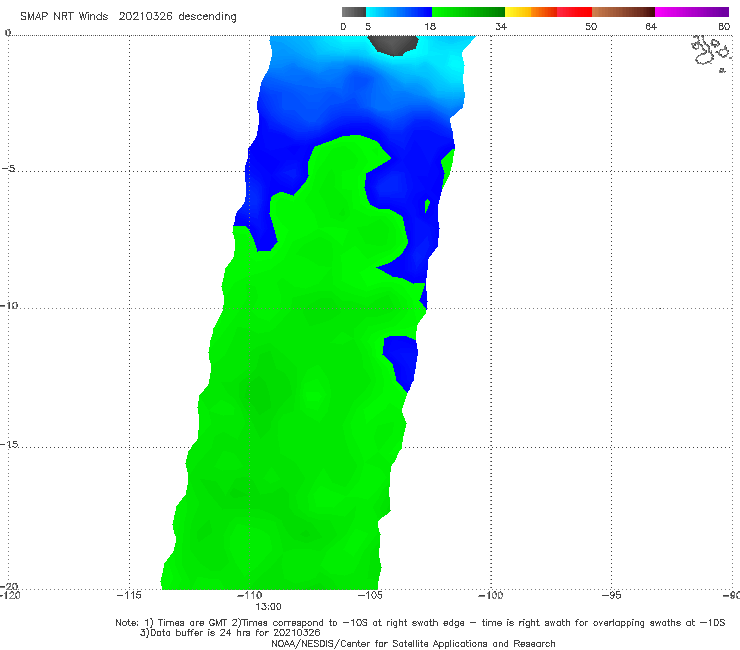This screenshot has height=650, width=740.
Task: Click the '50' color bar label
Action: (591, 26)
